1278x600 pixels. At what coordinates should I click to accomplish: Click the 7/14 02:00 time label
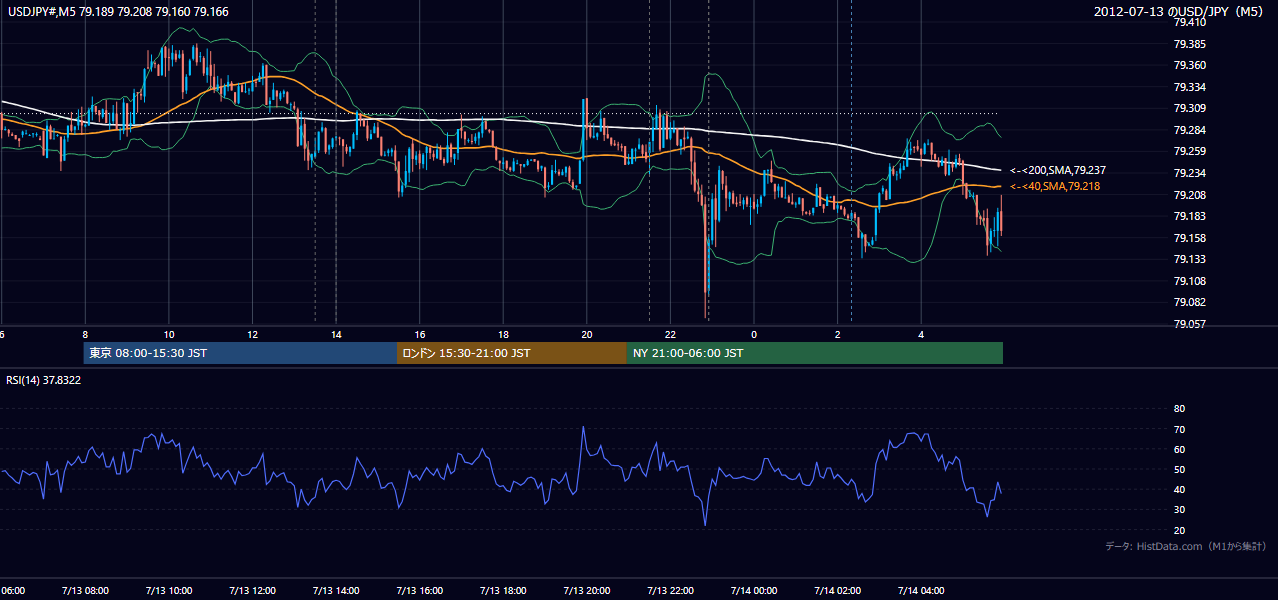838,591
